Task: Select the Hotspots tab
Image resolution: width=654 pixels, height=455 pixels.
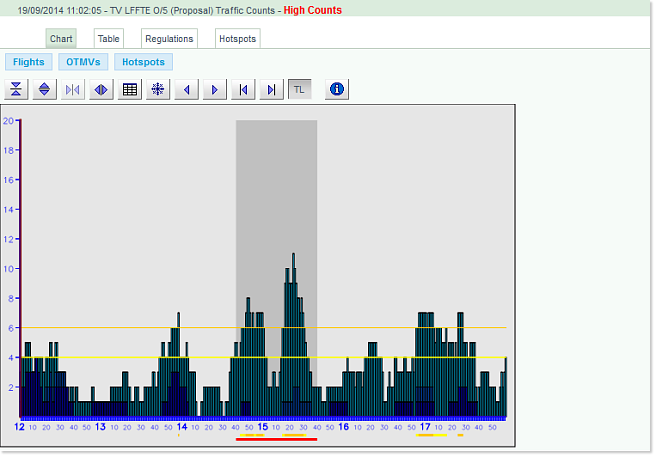Action: click(x=237, y=39)
